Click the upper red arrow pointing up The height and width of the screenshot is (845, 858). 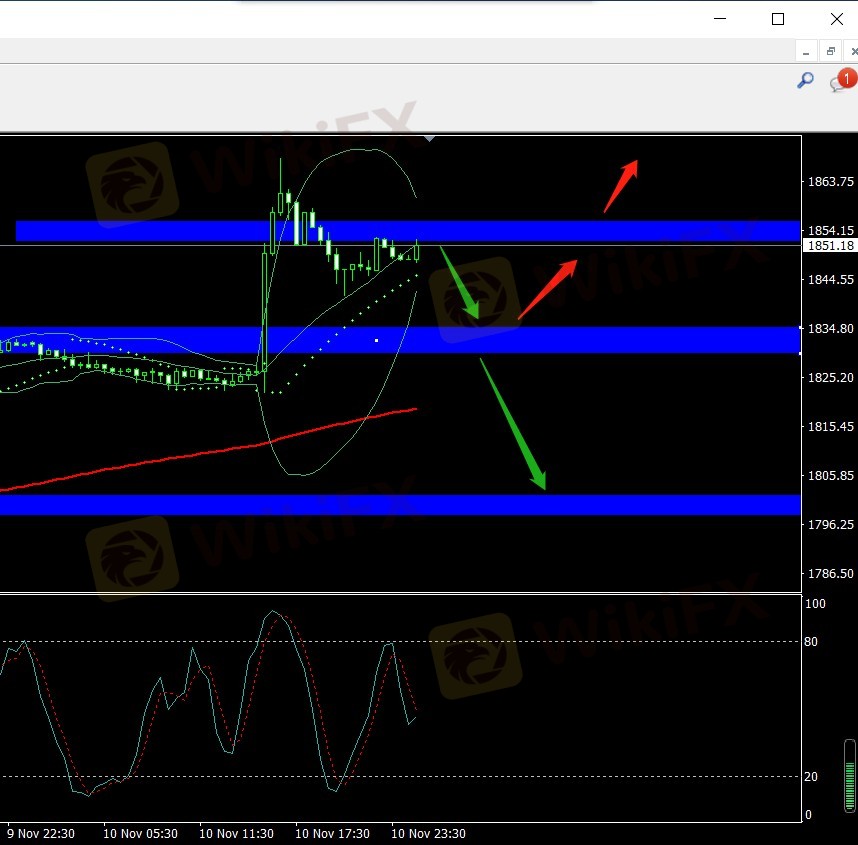tap(620, 187)
